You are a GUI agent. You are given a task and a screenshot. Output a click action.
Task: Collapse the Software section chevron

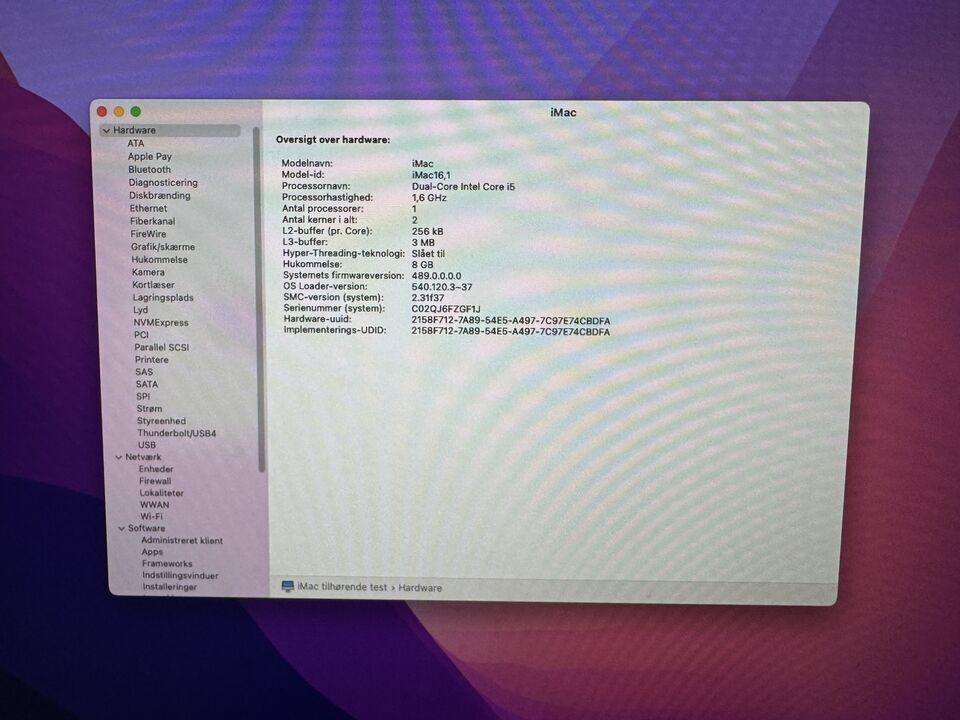pyautogui.click(x=121, y=528)
